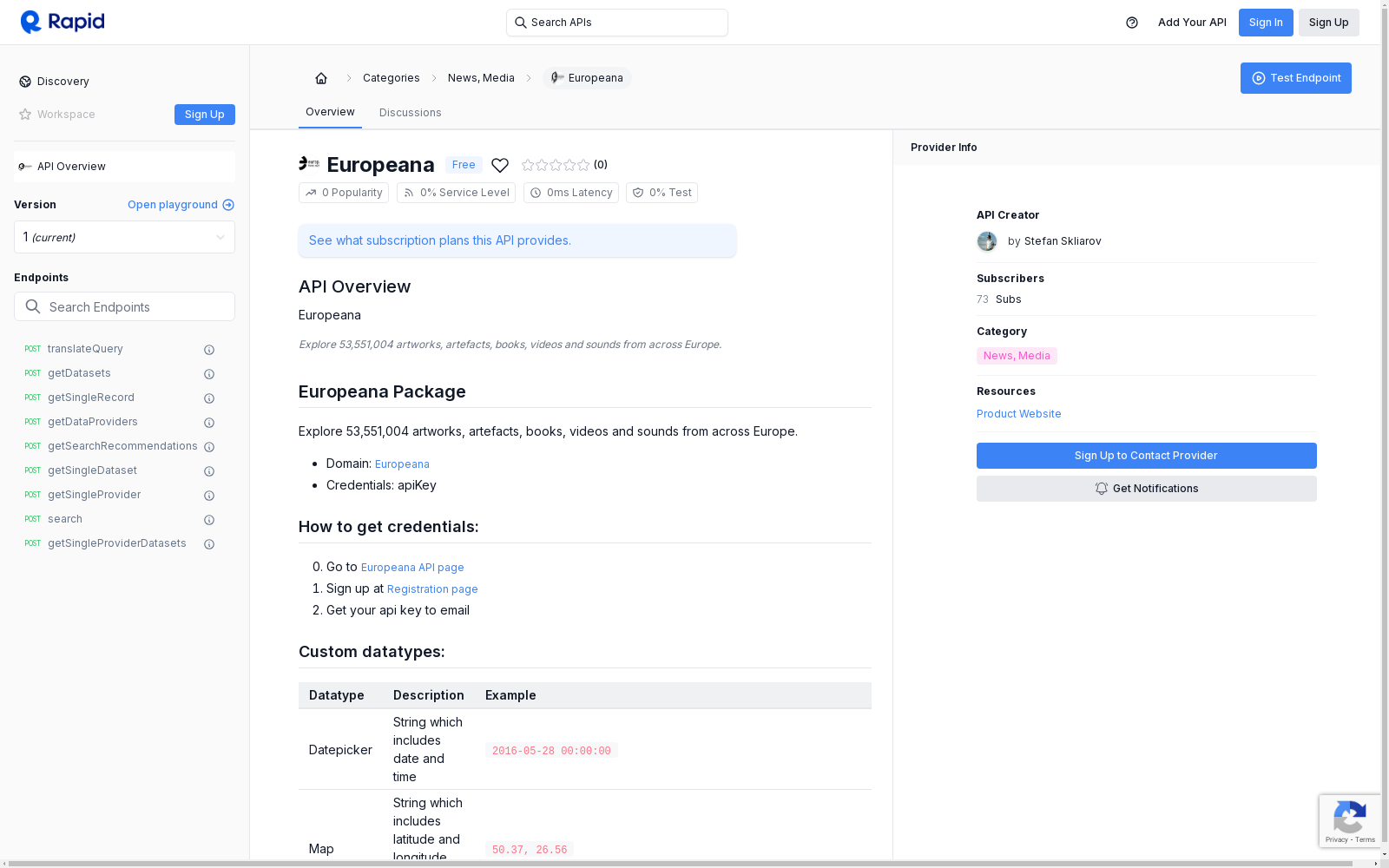This screenshot has width=1389, height=868.
Task: Click the Workspace star icon
Action: [x=25, y=115]
